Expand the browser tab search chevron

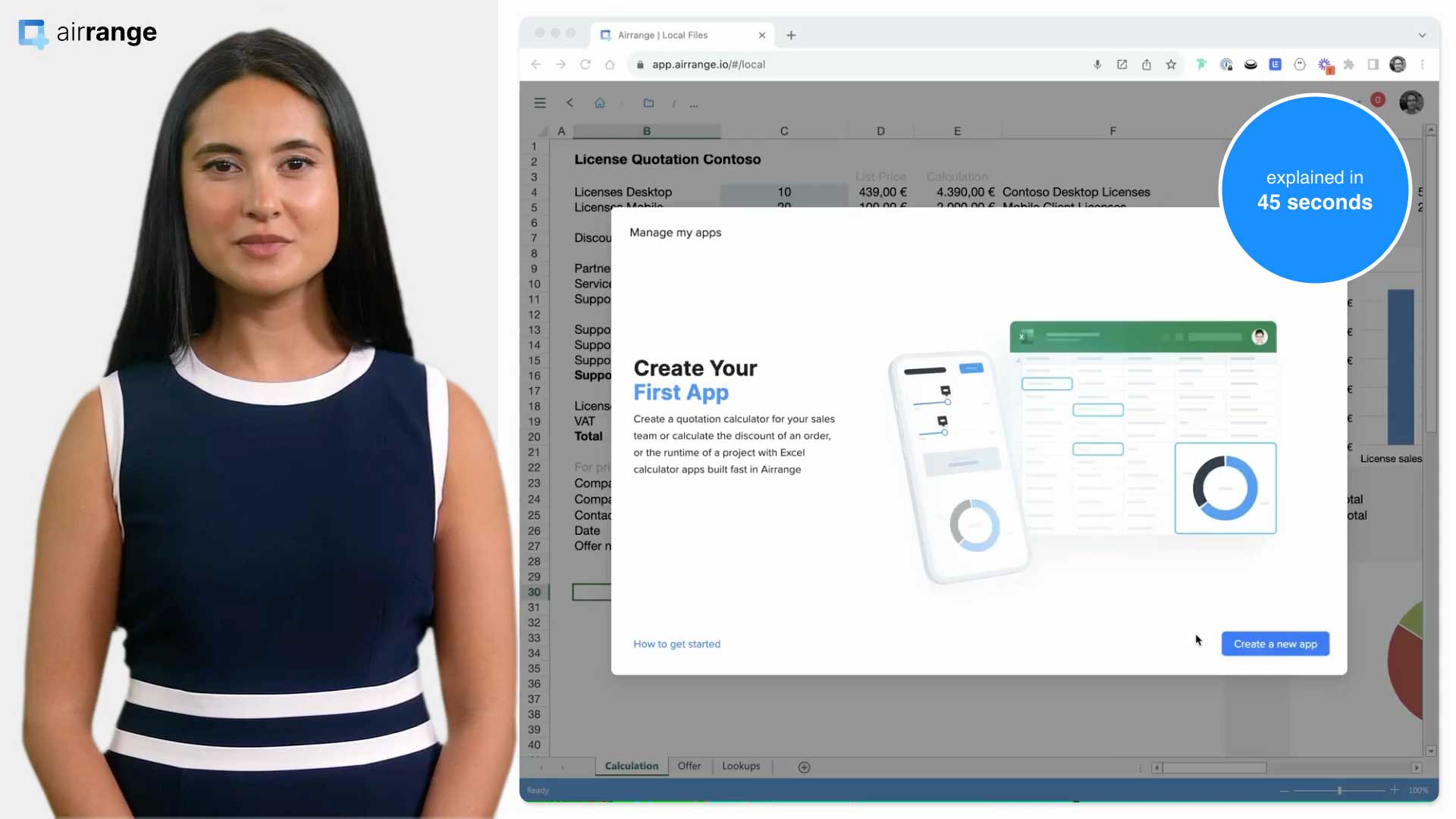coord(1422,35)
